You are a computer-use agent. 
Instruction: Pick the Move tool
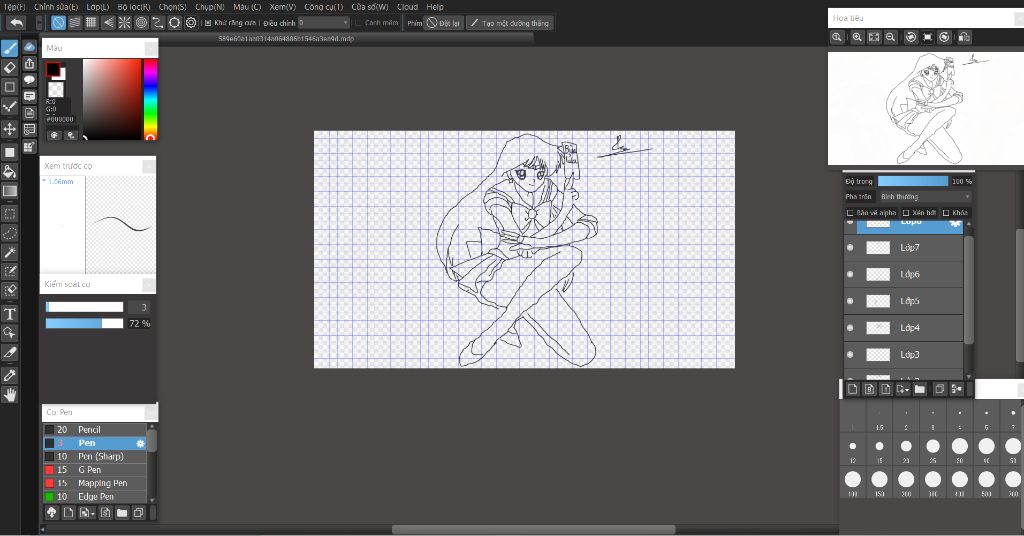pyautogui.click(x=10, y=129)
